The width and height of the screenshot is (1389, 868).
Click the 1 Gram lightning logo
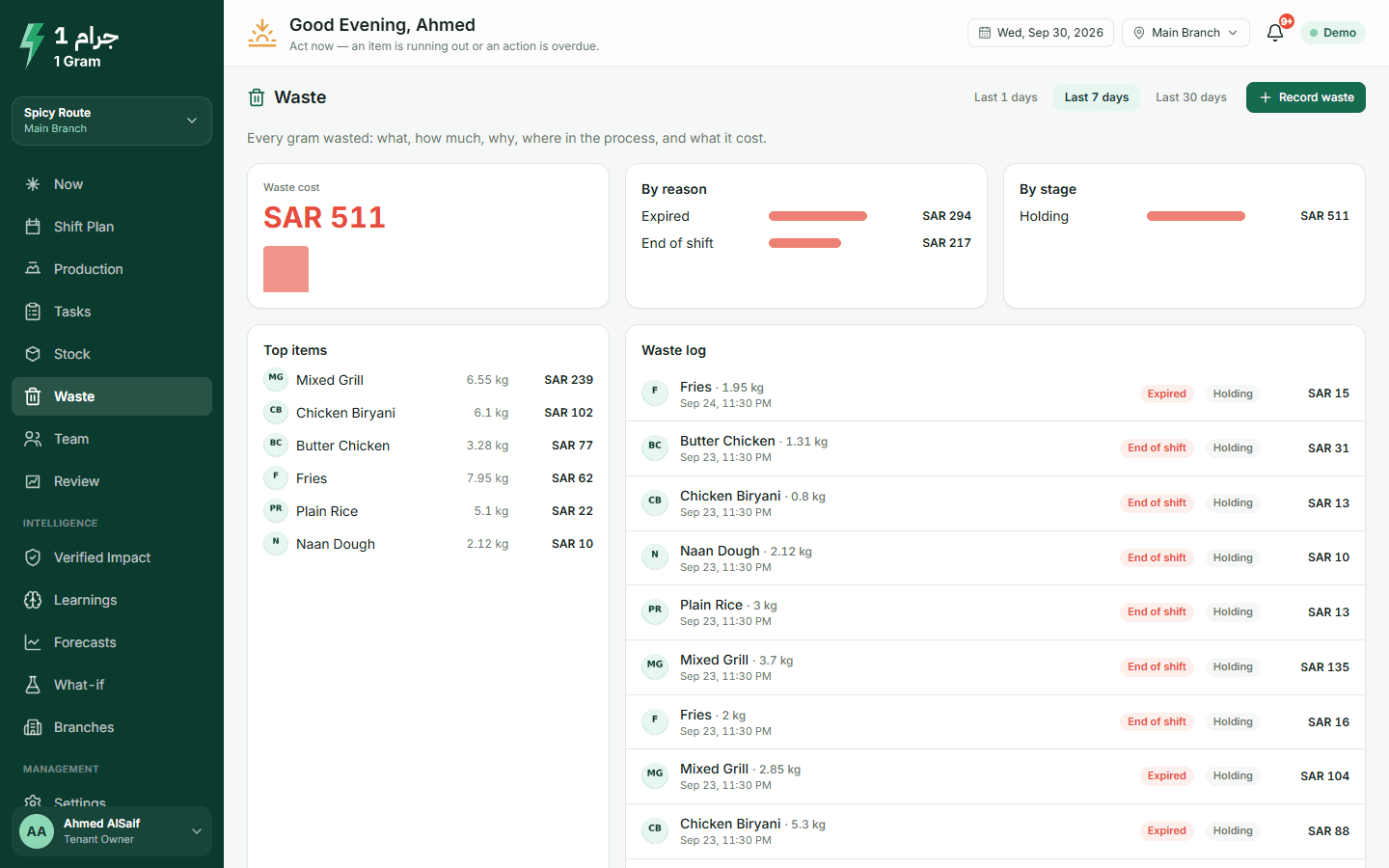32,45
